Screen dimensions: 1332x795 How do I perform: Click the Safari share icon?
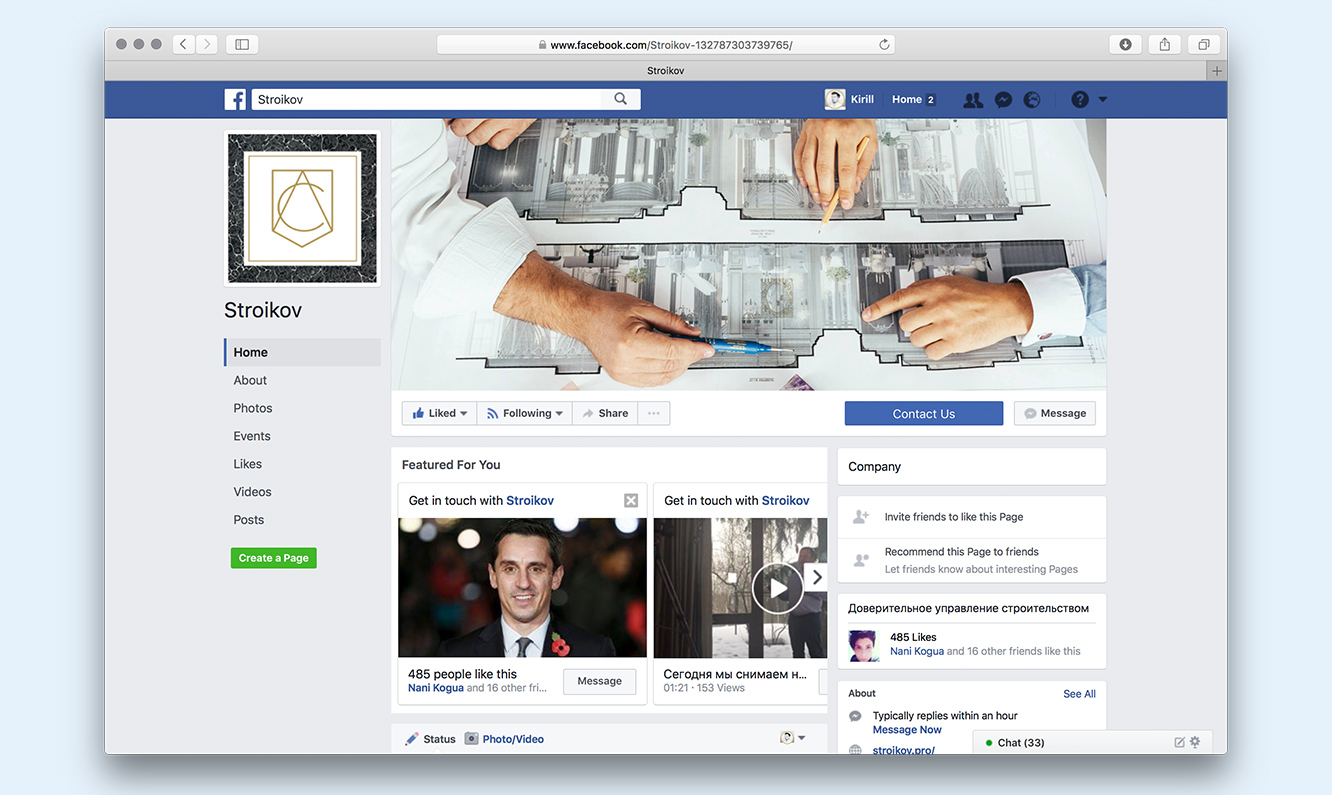(x=1165, y=44)
